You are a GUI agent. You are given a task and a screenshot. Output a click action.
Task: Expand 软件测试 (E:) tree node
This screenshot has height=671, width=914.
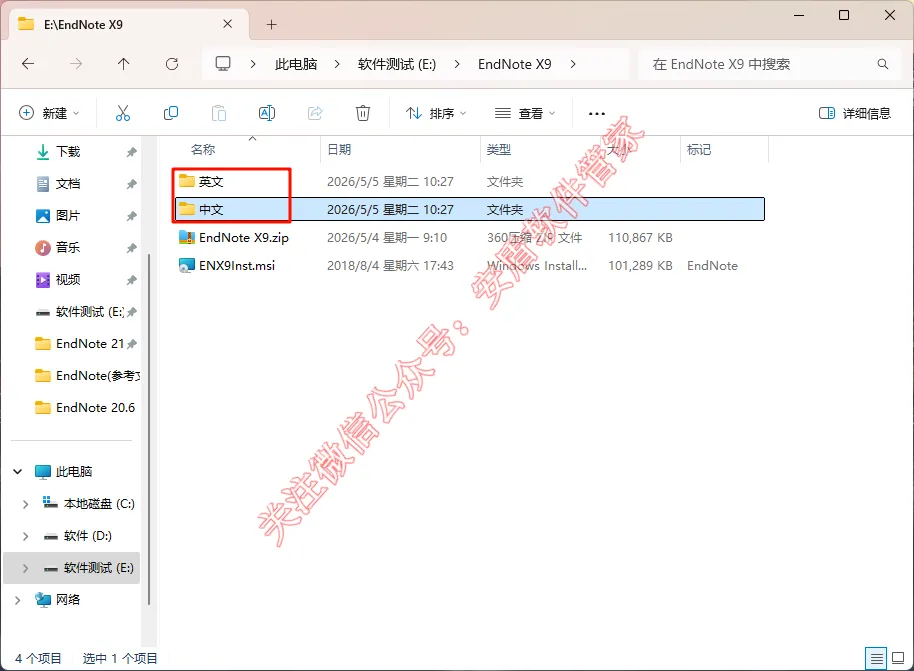(25, 568)
